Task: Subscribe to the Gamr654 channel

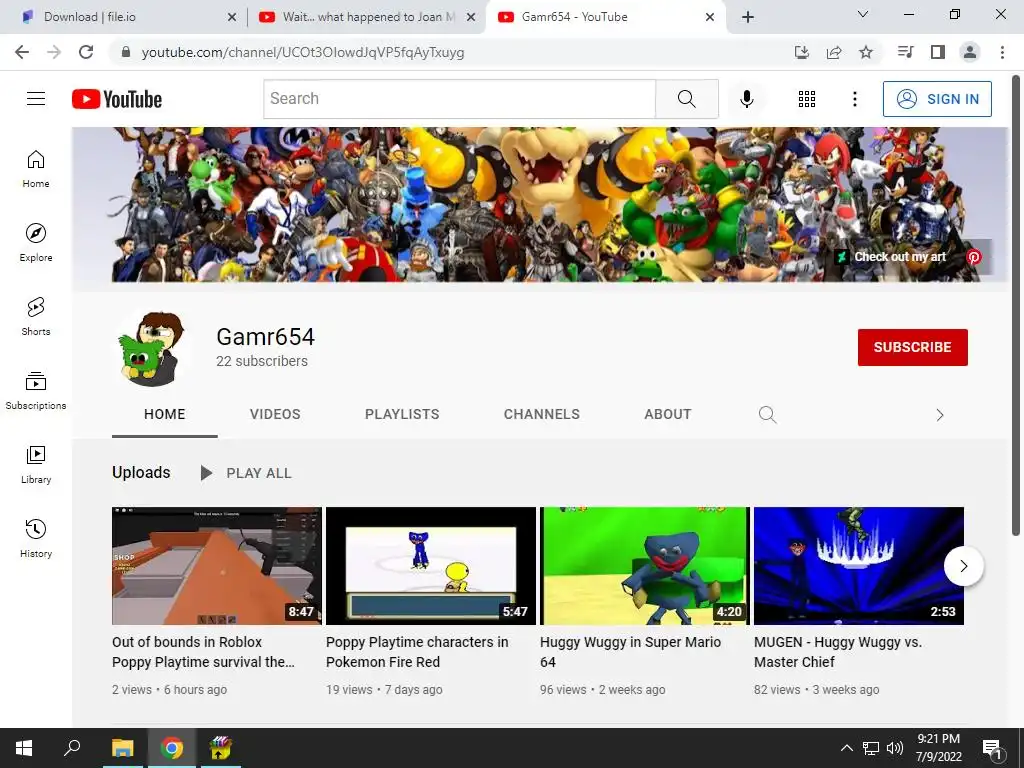Action: pos(912,347)
